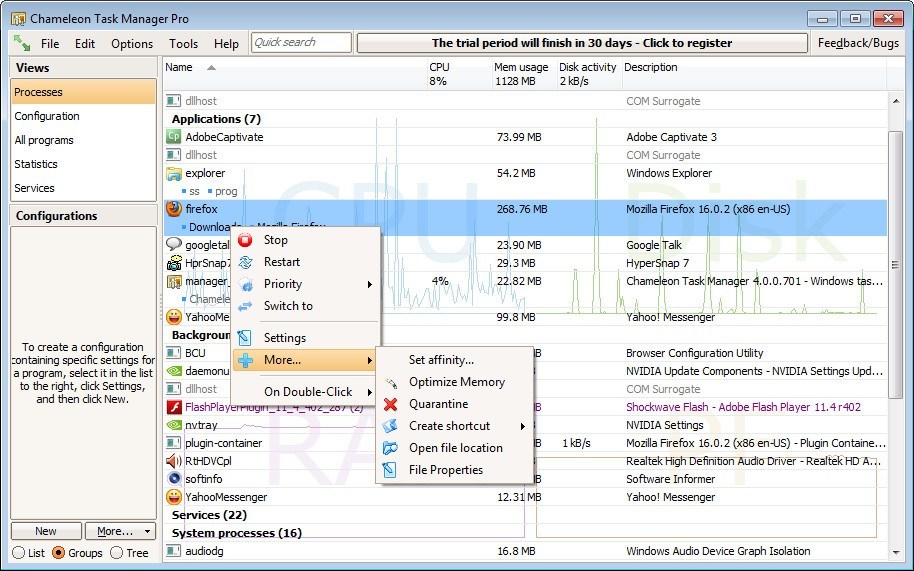Viewport: 914px width, 571px height.
Task: Expand the Services (22) group
Action: click(x=209, y=515)
